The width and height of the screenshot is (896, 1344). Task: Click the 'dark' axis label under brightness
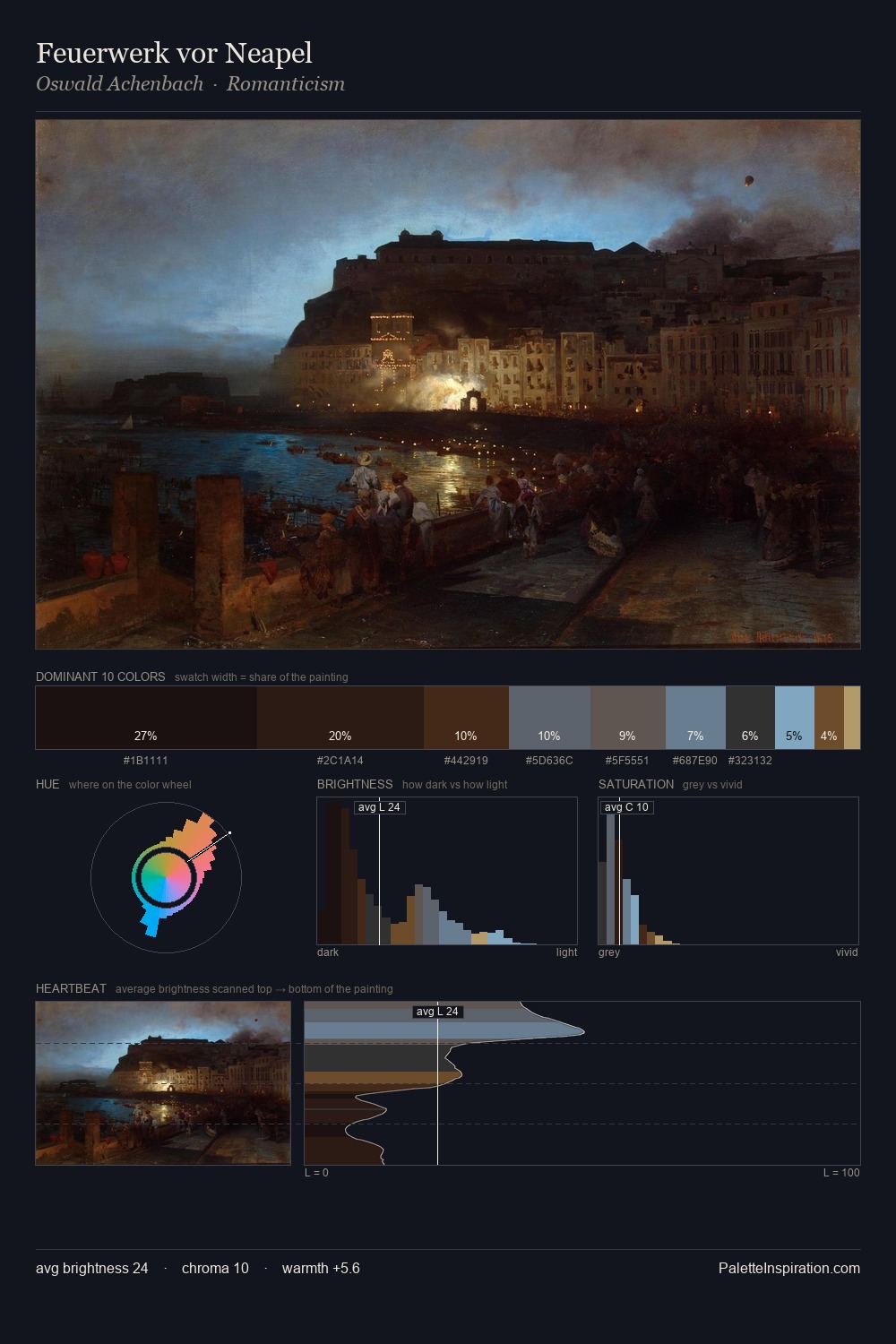[328, 952]
